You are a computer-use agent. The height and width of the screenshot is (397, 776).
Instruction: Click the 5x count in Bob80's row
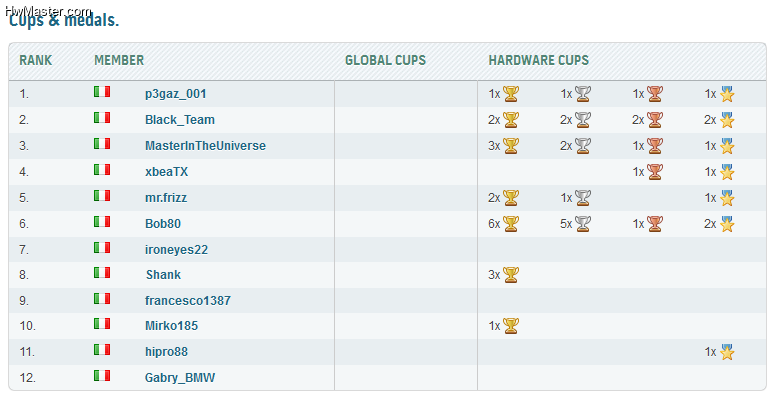coord(566,224)
